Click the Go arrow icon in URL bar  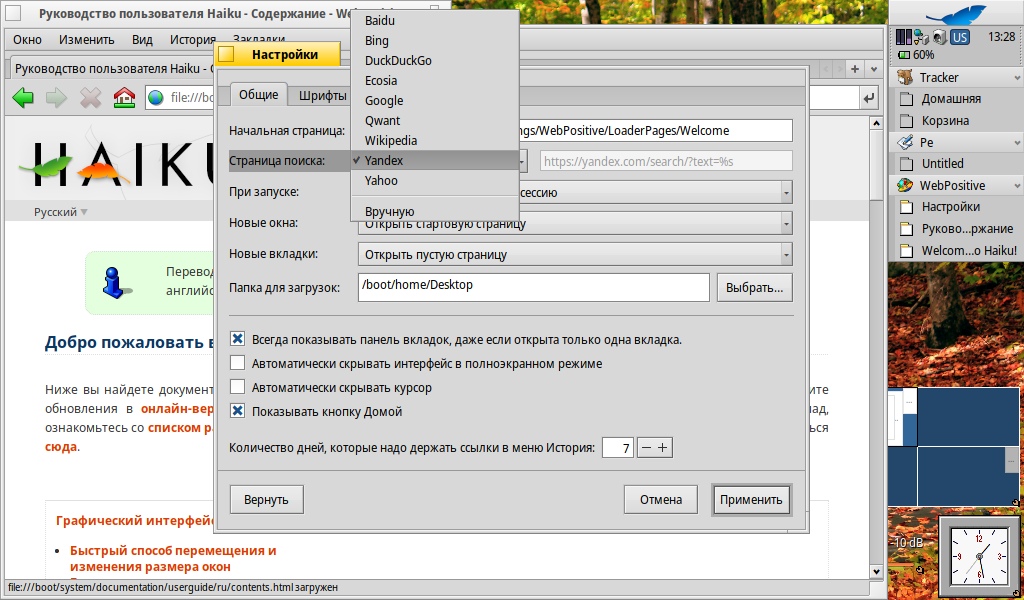pos(869,97)
